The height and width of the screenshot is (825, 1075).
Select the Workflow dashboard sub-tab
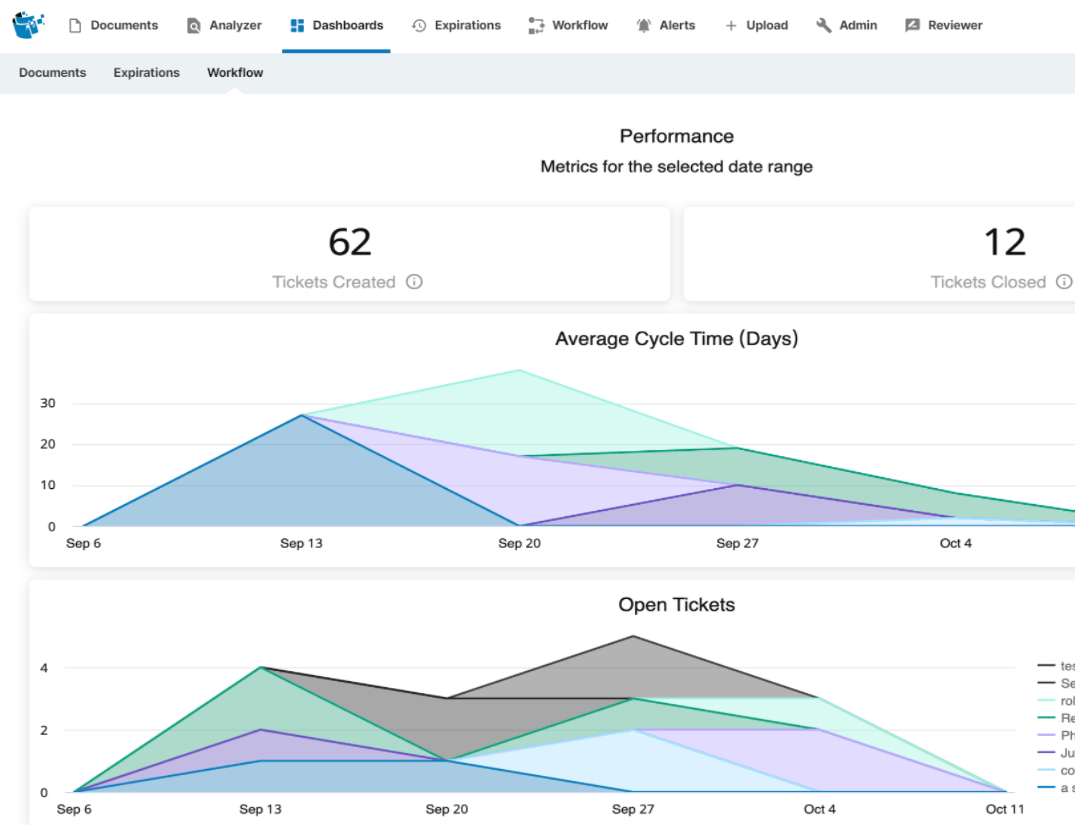(235, 73)
